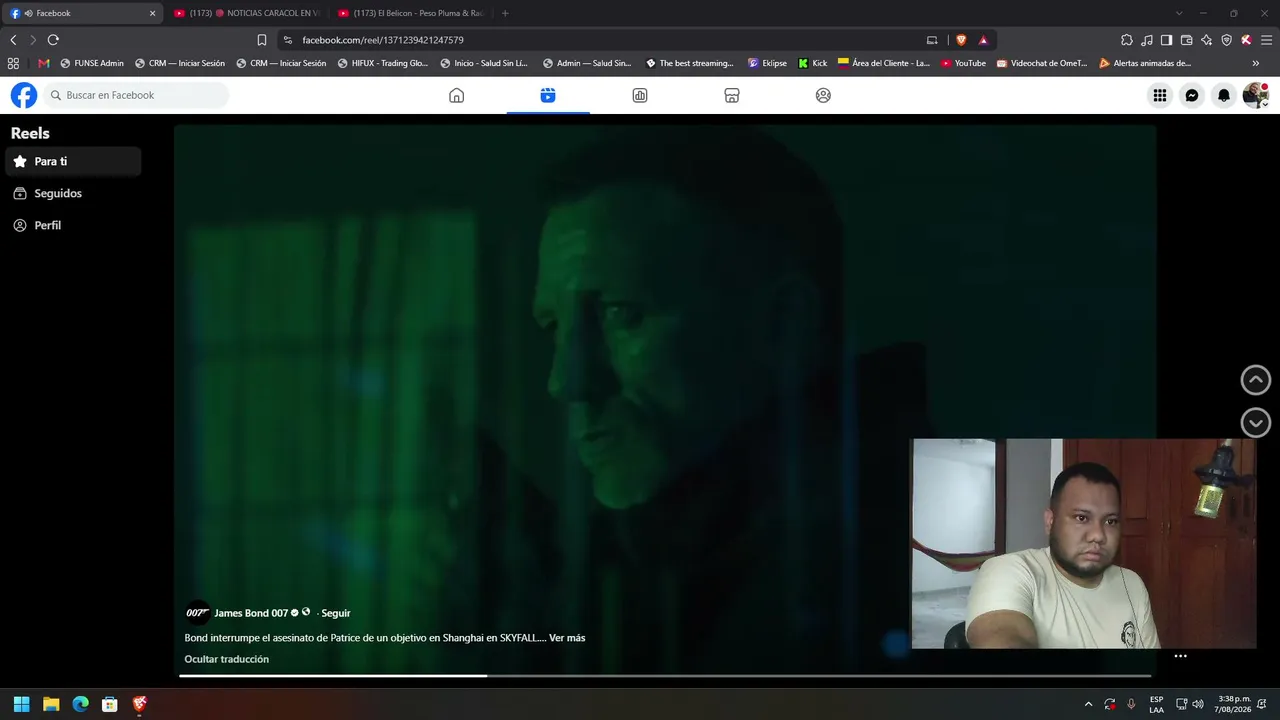Image resolution: width=1280 pixels, height=720 pixels.
Task: Click the Buscar en Facebook search field
Action: tap(136, 95)
